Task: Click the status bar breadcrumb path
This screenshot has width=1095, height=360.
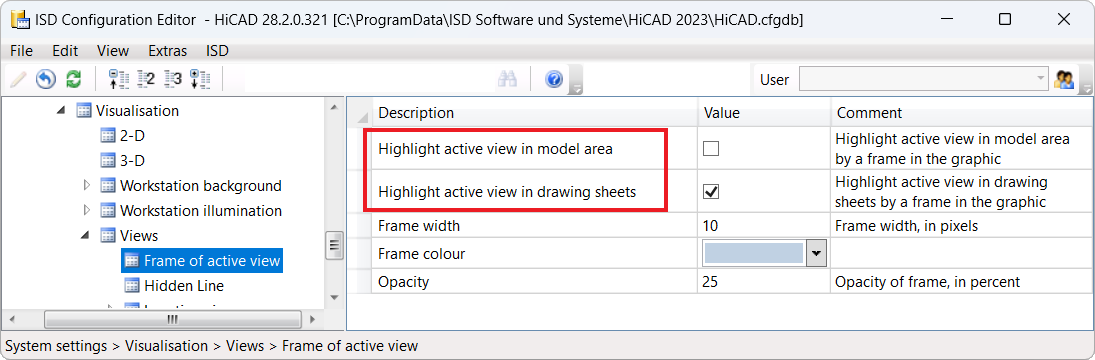Action: [x=212, y=345]
